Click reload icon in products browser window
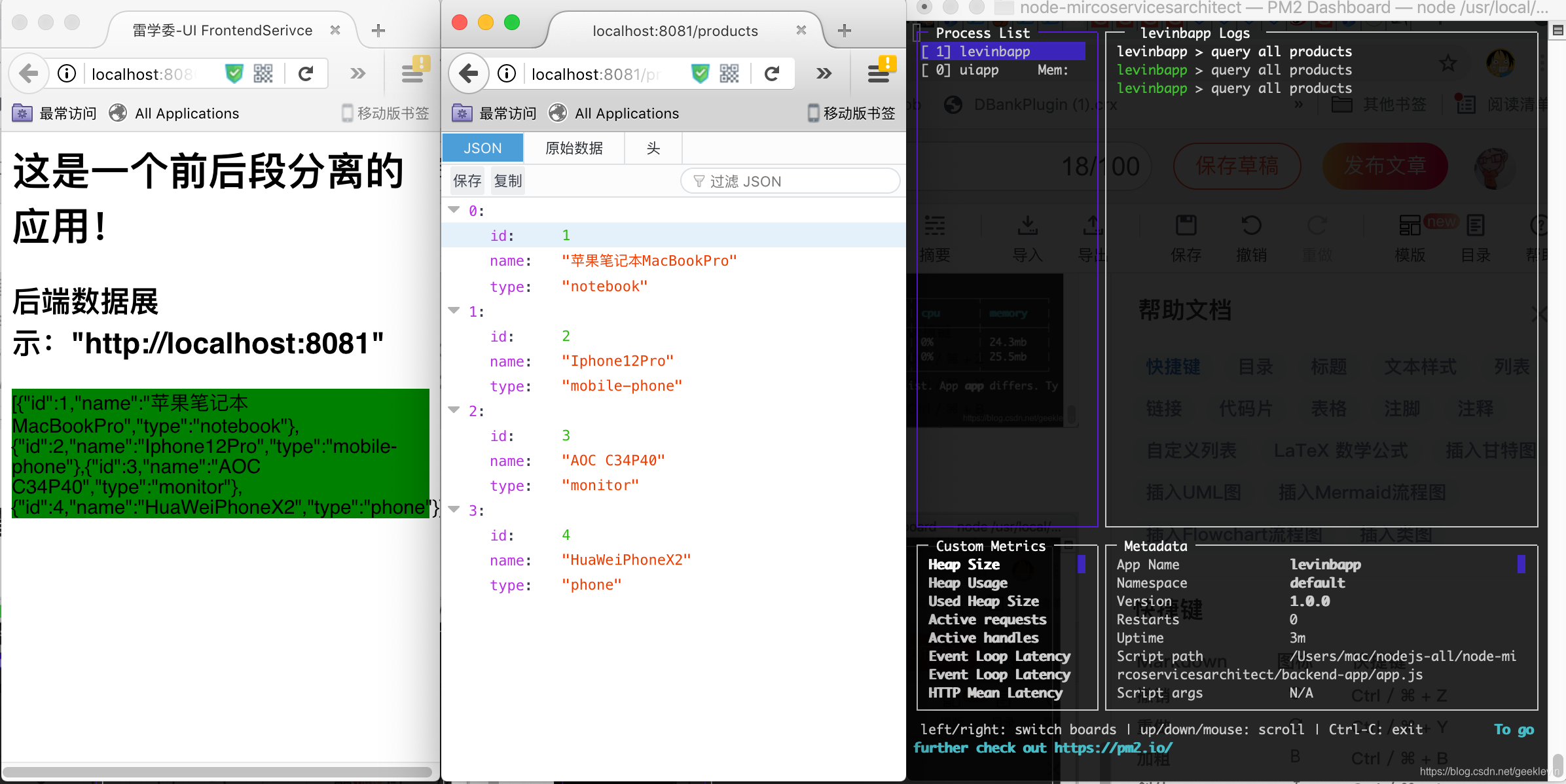The image size is (1566, 784). point(772,73)
